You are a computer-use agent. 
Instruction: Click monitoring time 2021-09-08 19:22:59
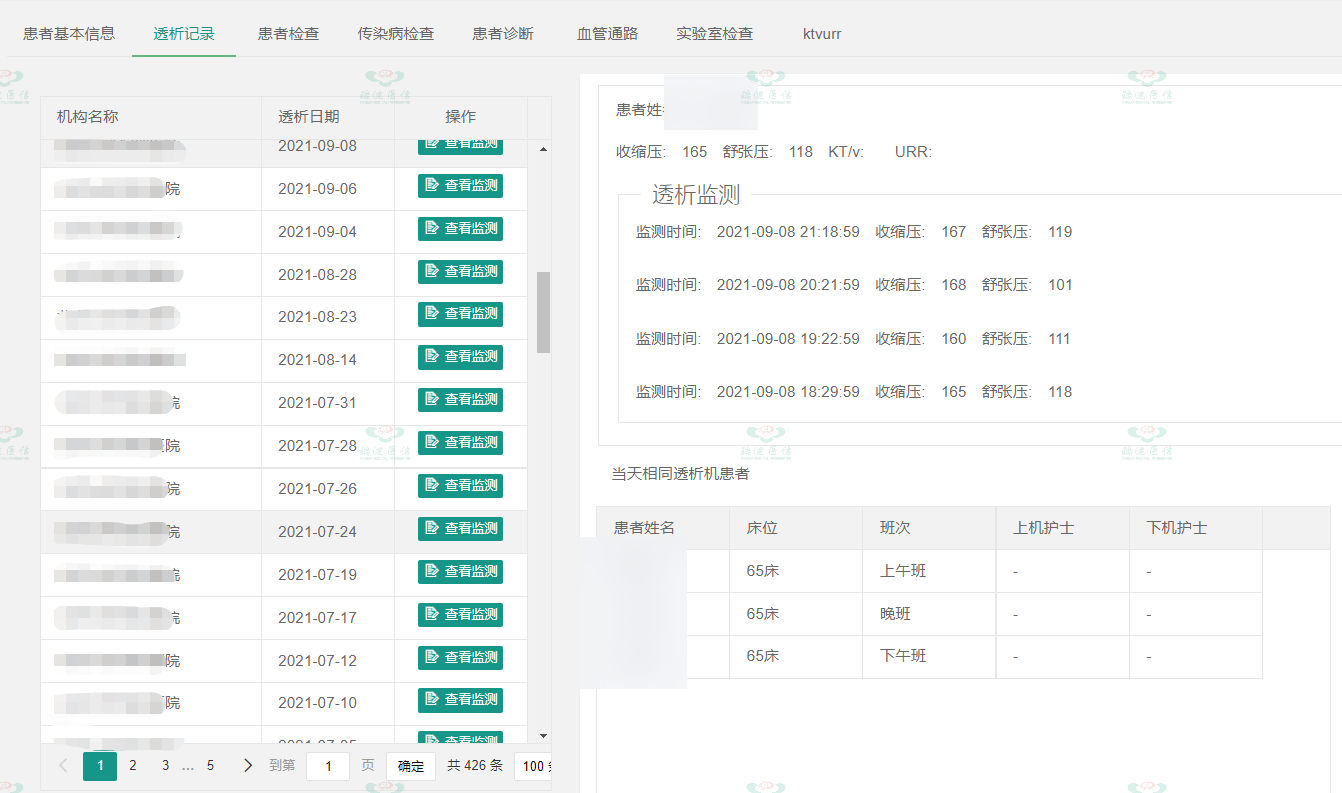pyautogui.click(x=788, y=339)
